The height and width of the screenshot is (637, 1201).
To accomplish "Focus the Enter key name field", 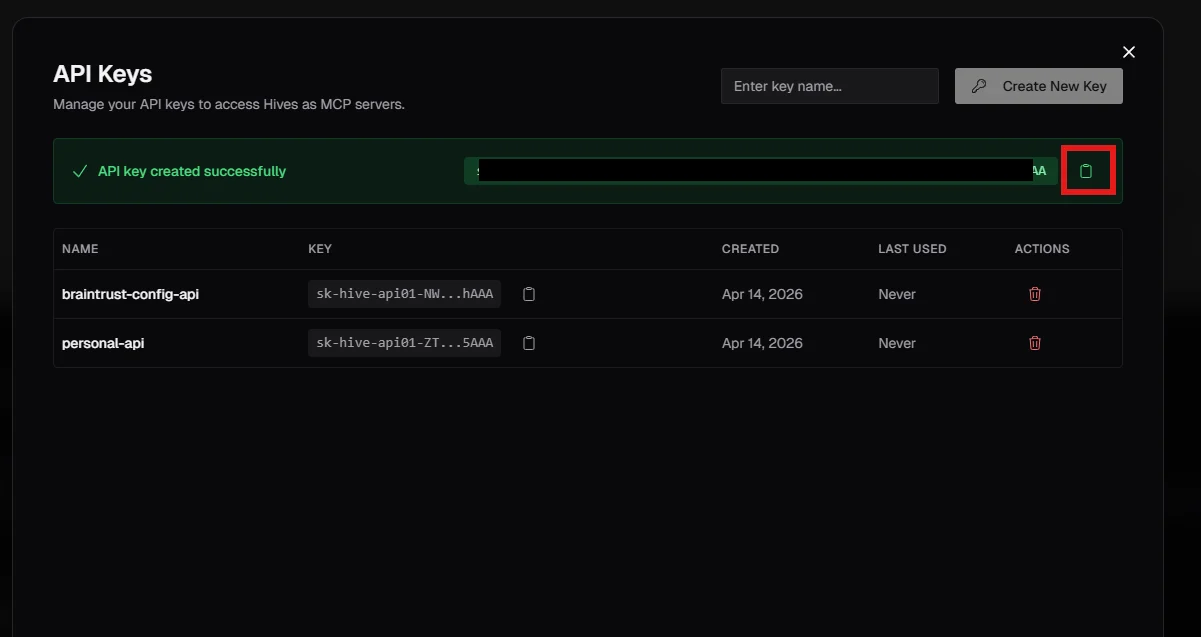I will [x=830, y=86].
